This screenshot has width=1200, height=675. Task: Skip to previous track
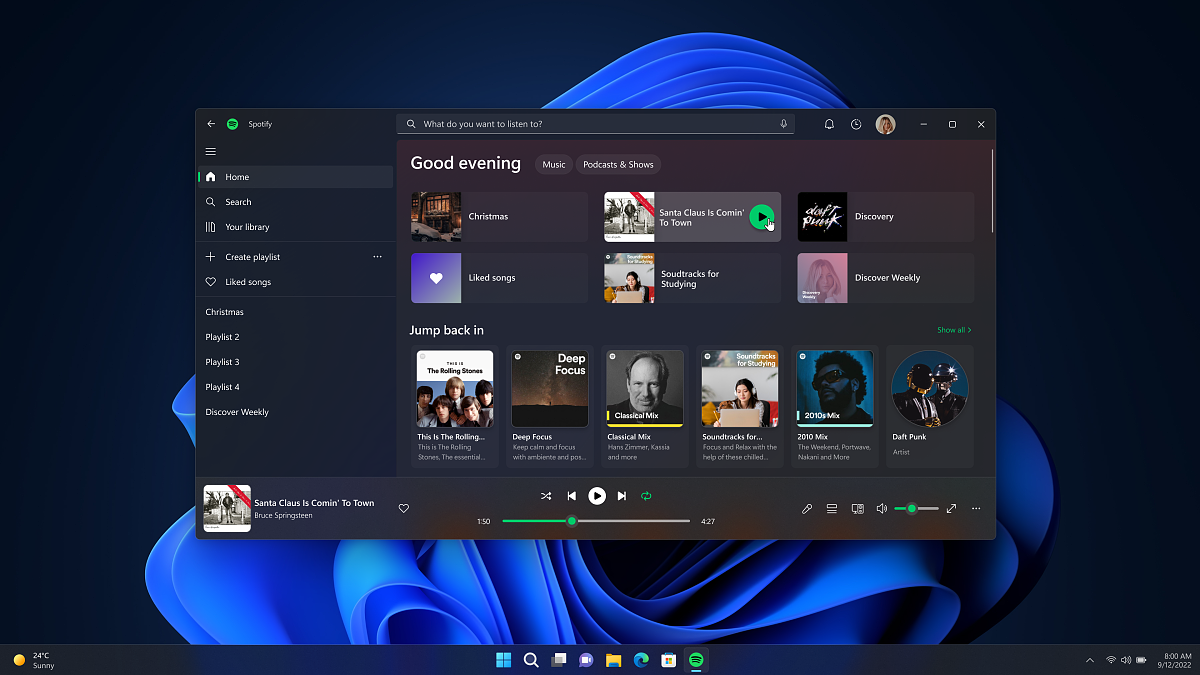coord(572,496)
